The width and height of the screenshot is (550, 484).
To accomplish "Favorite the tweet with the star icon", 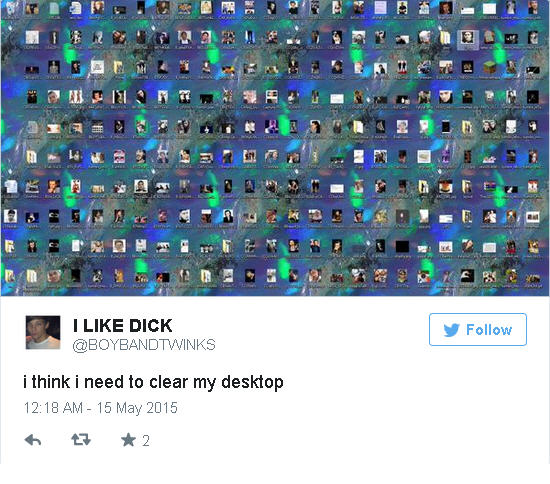I will (x=128, y=439).
